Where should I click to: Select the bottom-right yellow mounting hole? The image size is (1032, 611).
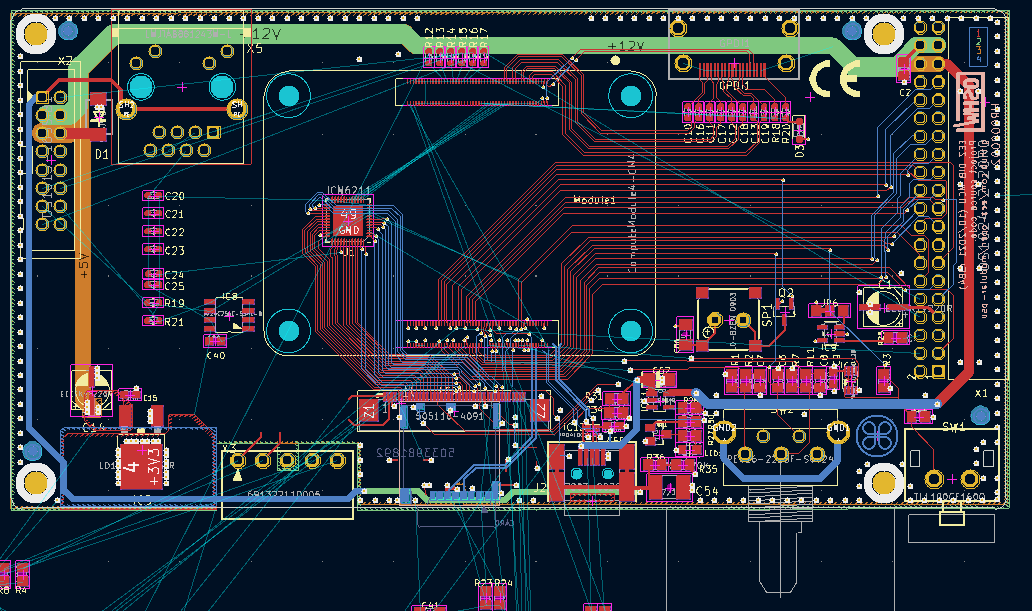click(884, 482)
